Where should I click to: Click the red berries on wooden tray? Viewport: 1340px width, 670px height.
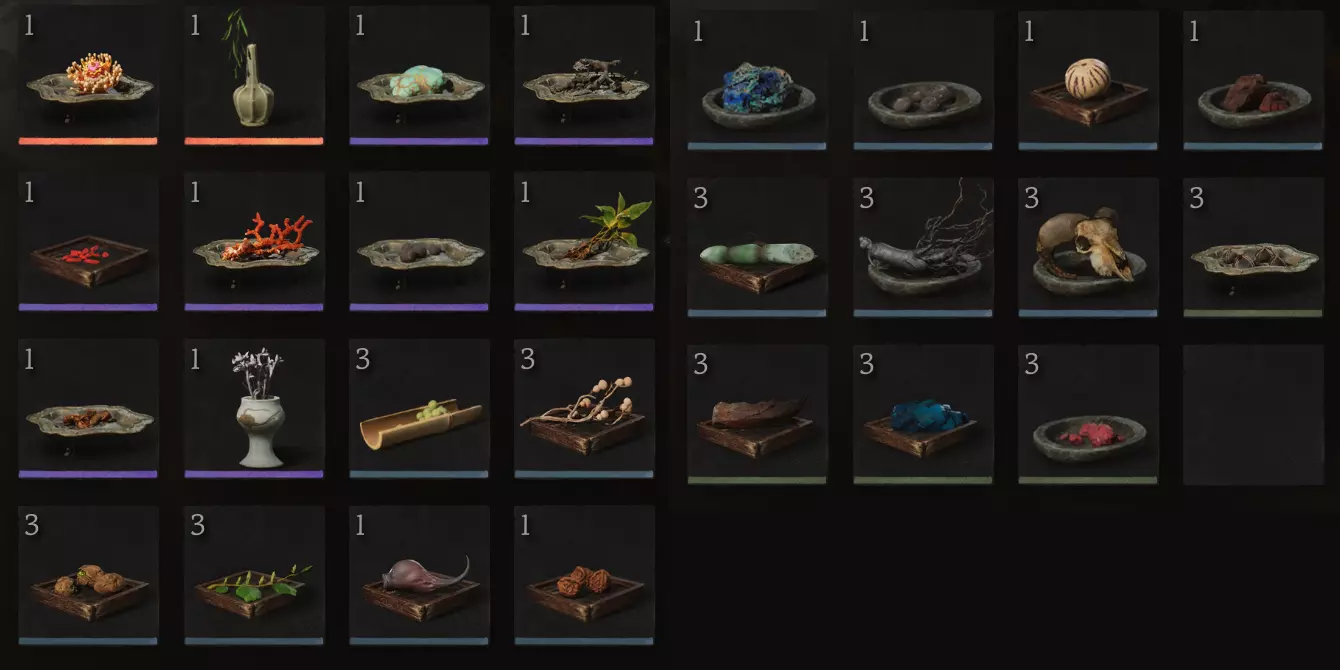pos(88,242)
